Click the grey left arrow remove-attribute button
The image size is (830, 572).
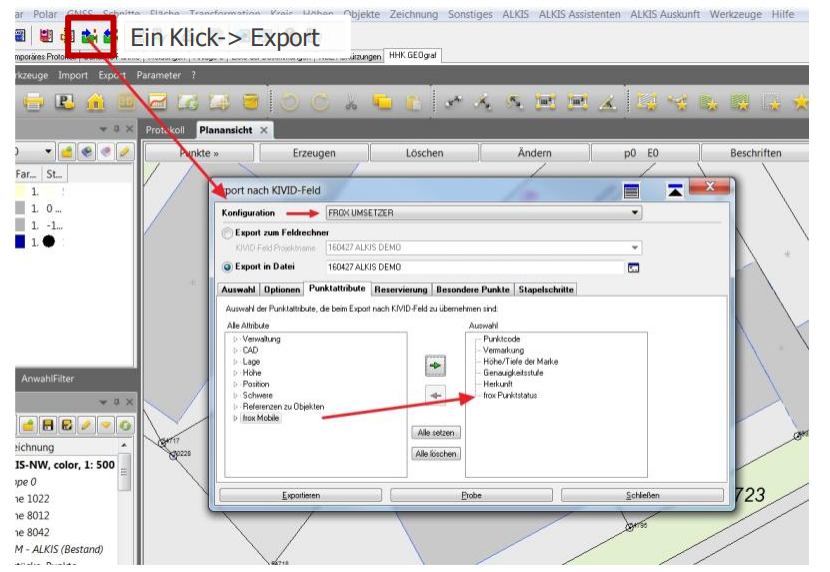[435, 395]
